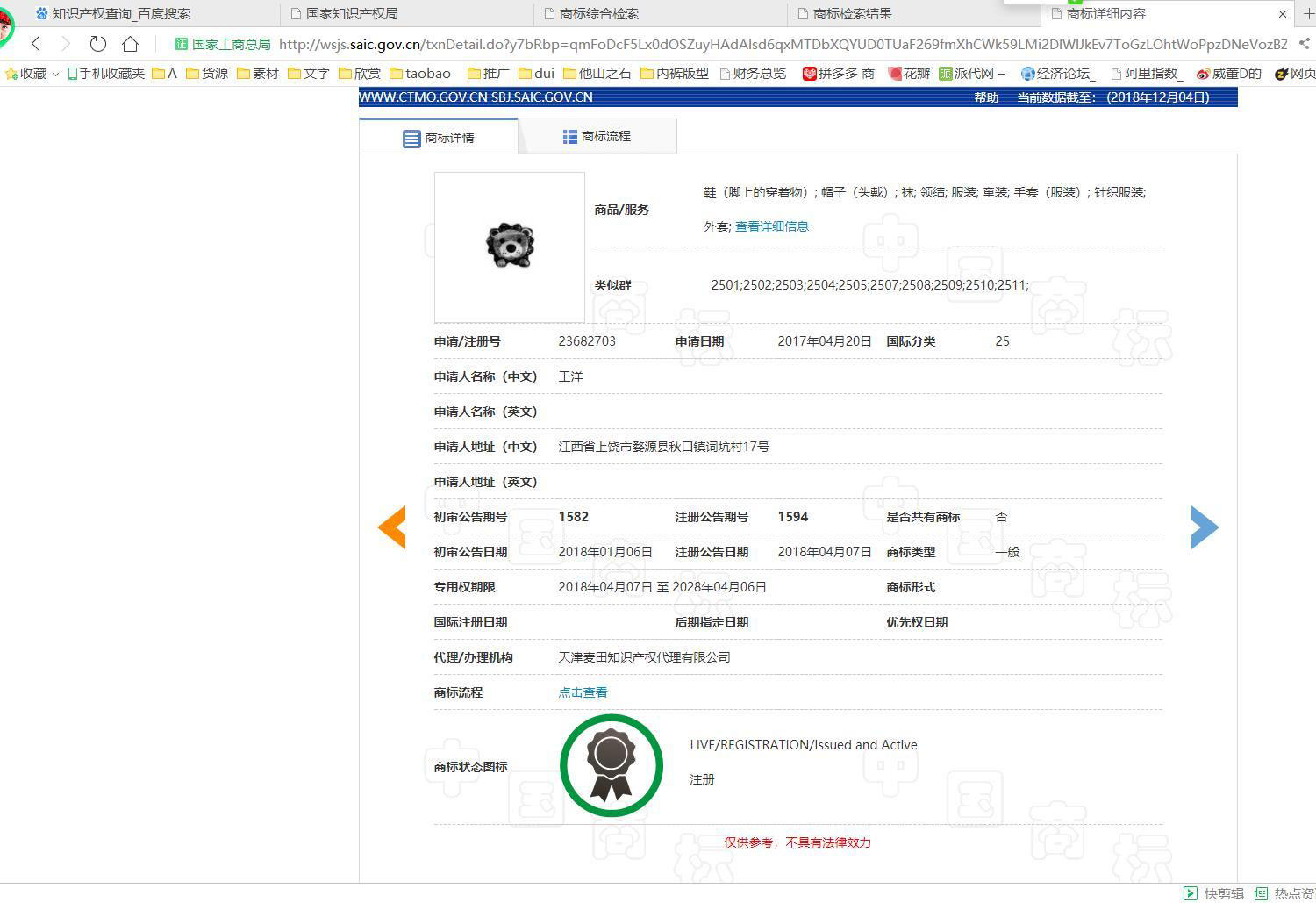Open the 点击查看 trademark process link

pyautogui.click(x=582, y=692)
